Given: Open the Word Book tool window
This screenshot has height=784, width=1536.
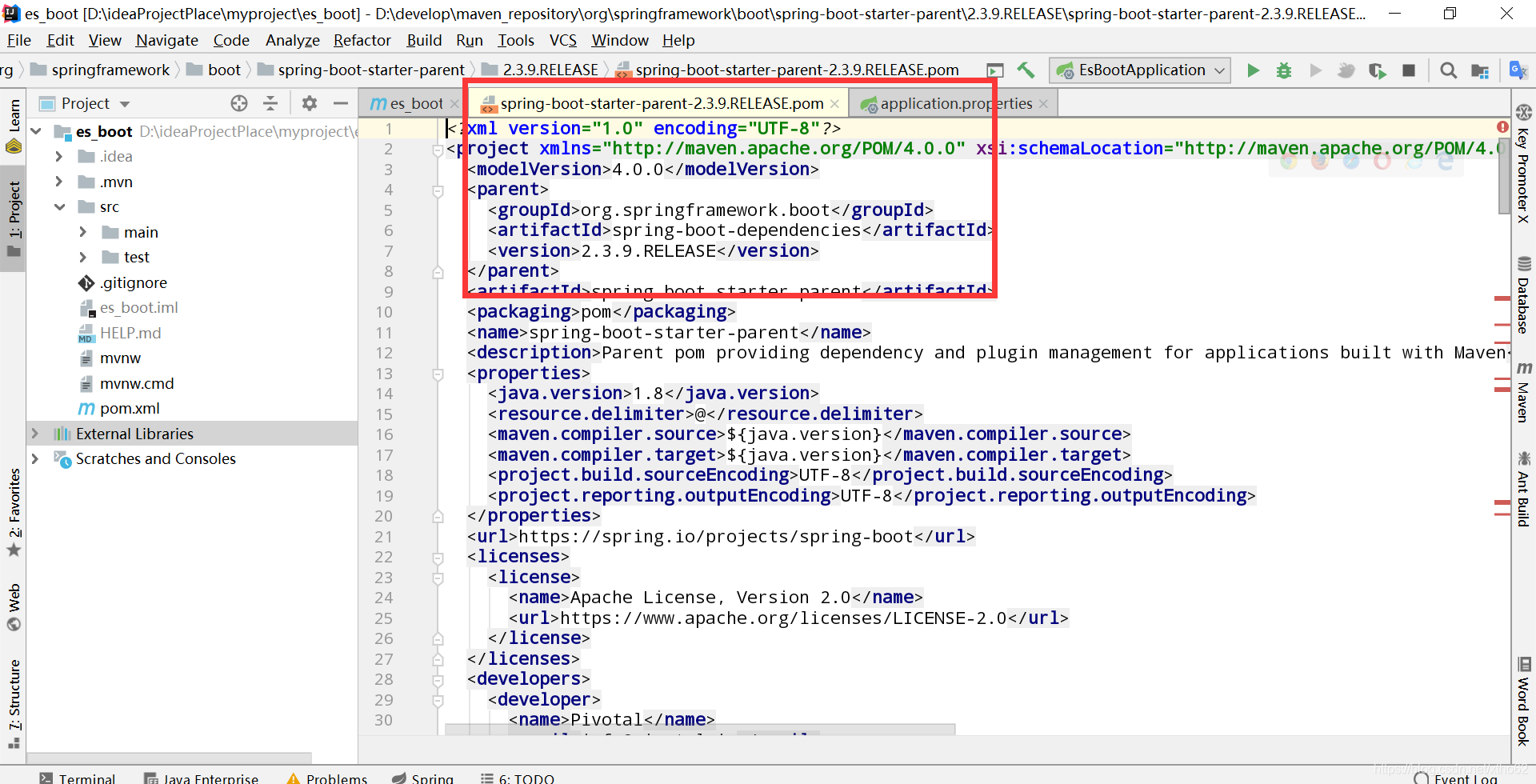Looking at the screenshot, I should (1523, 701).
